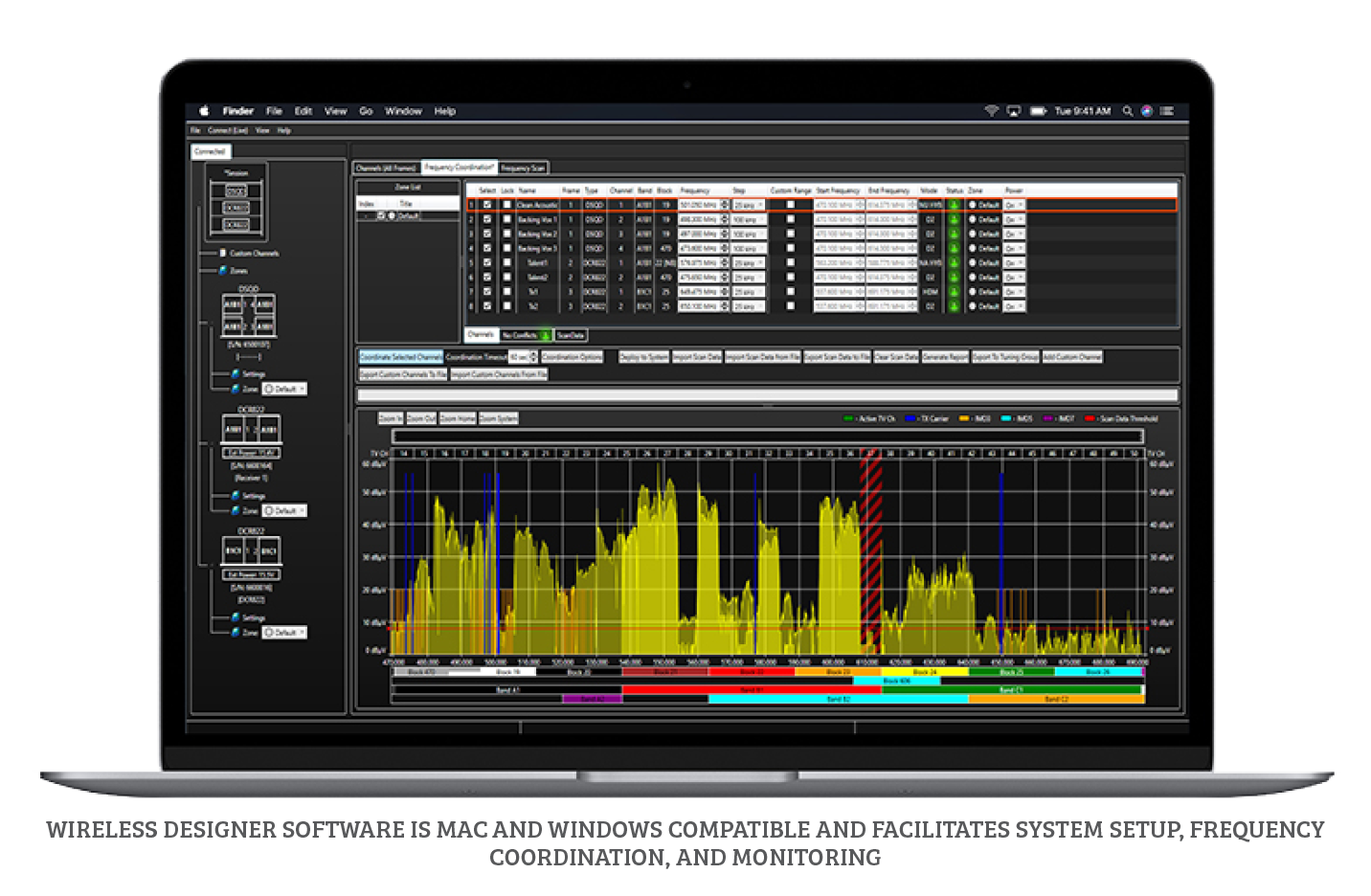1371x896 pixels.
Task: Click the red hatched TV channel 37 marker
Action: (x=870, y=536)
